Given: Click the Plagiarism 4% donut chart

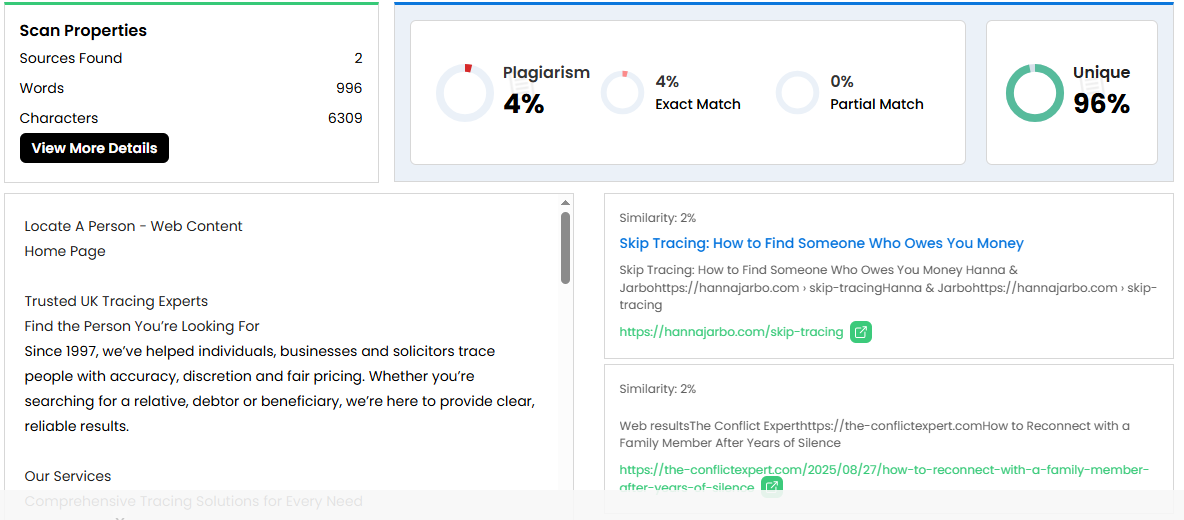Looking at the screenshot, I should 465,93.
